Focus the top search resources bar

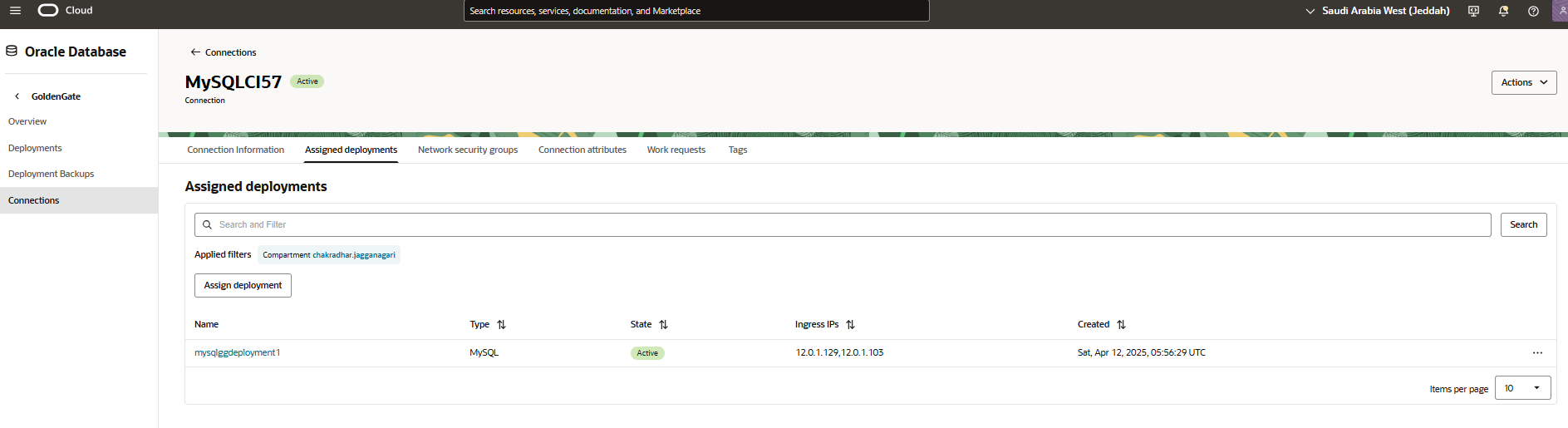[x=696, y=11]
